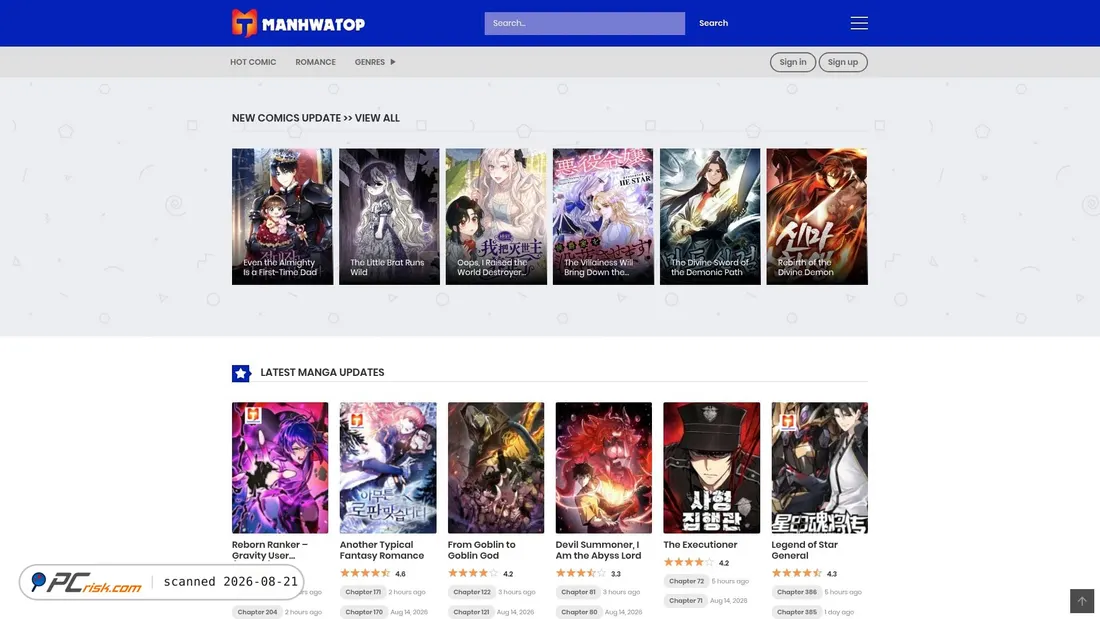Open Even the Almighty Is a First-Time Dad cover
The image size is (1100, 619).
pos(283,216)
